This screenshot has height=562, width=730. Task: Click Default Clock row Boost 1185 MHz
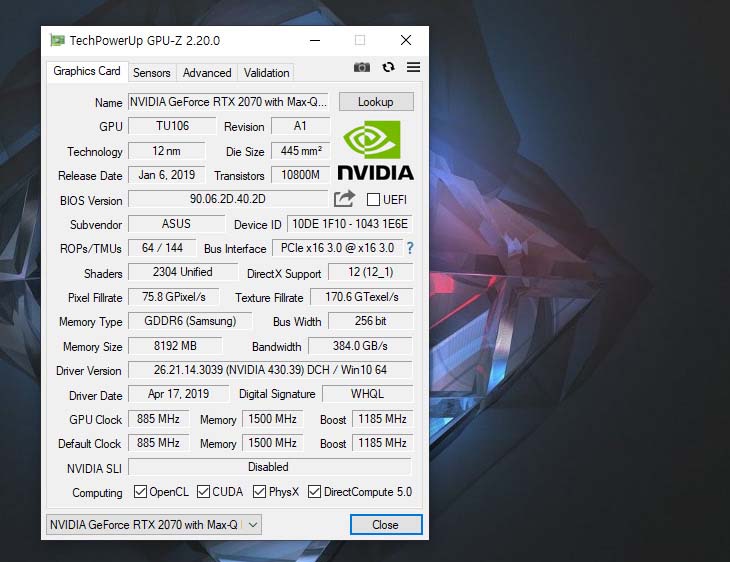(x=382, y=442)
